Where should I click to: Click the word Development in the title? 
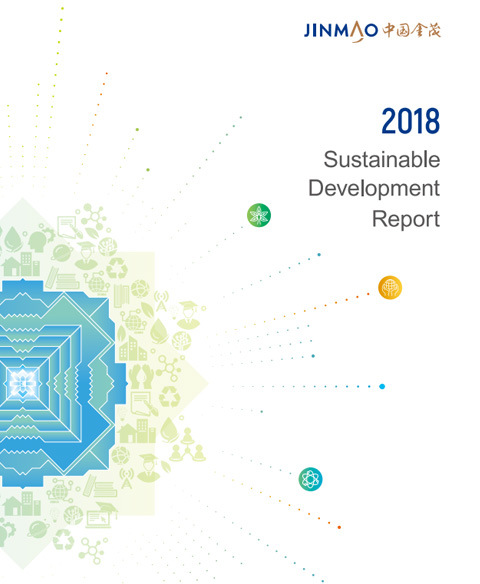click(x=374, y=188)
